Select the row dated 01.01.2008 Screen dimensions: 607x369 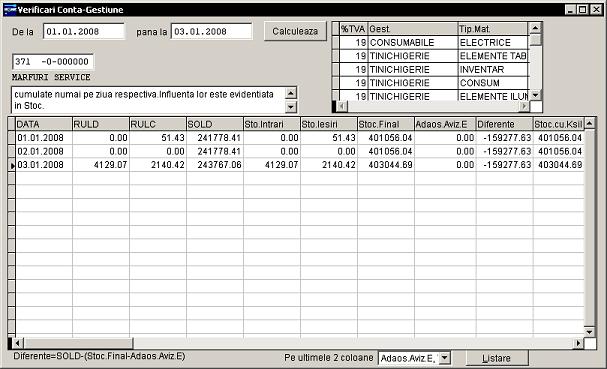pyautogui.click(x=299, y=138)
